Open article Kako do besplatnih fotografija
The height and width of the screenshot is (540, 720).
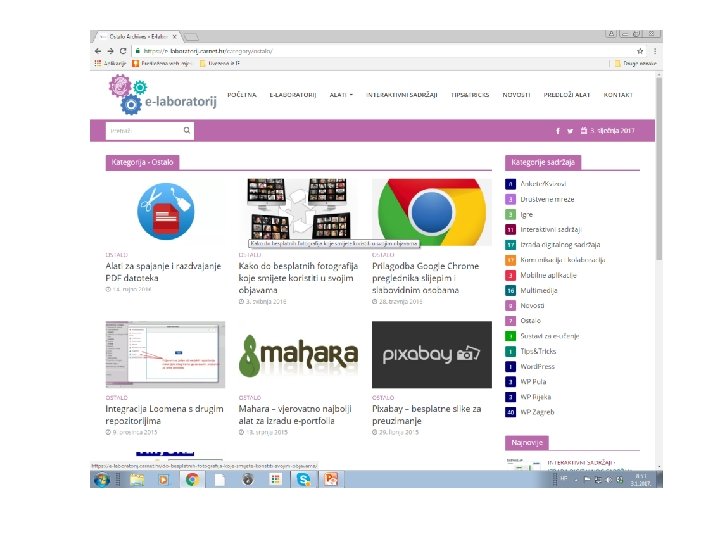[x=298, y=278]
